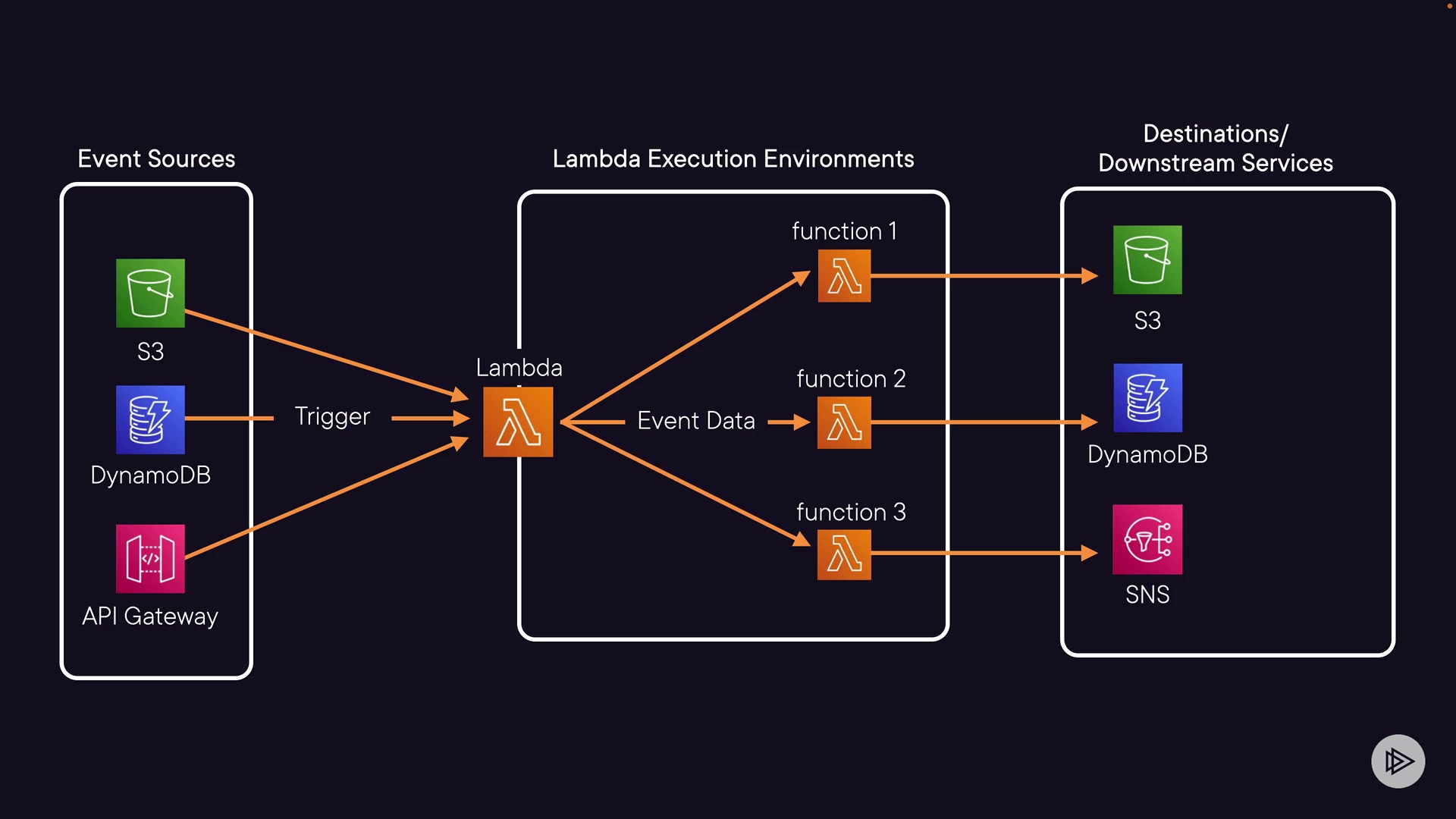
Task: Click the Trigger label text
Action: click(332, 416)
